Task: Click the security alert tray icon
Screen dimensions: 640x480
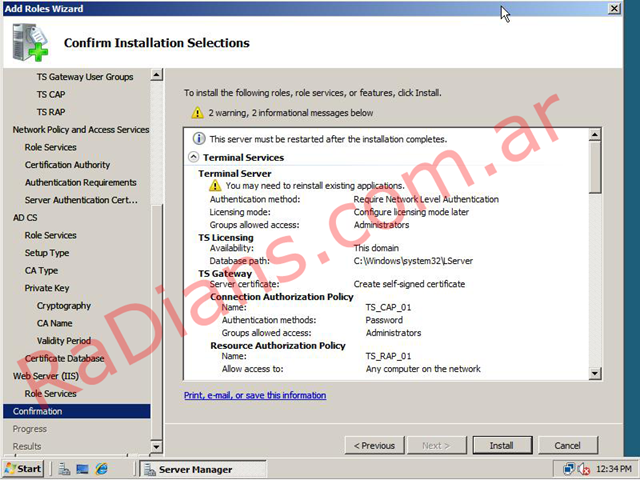Action: point(584,469)
